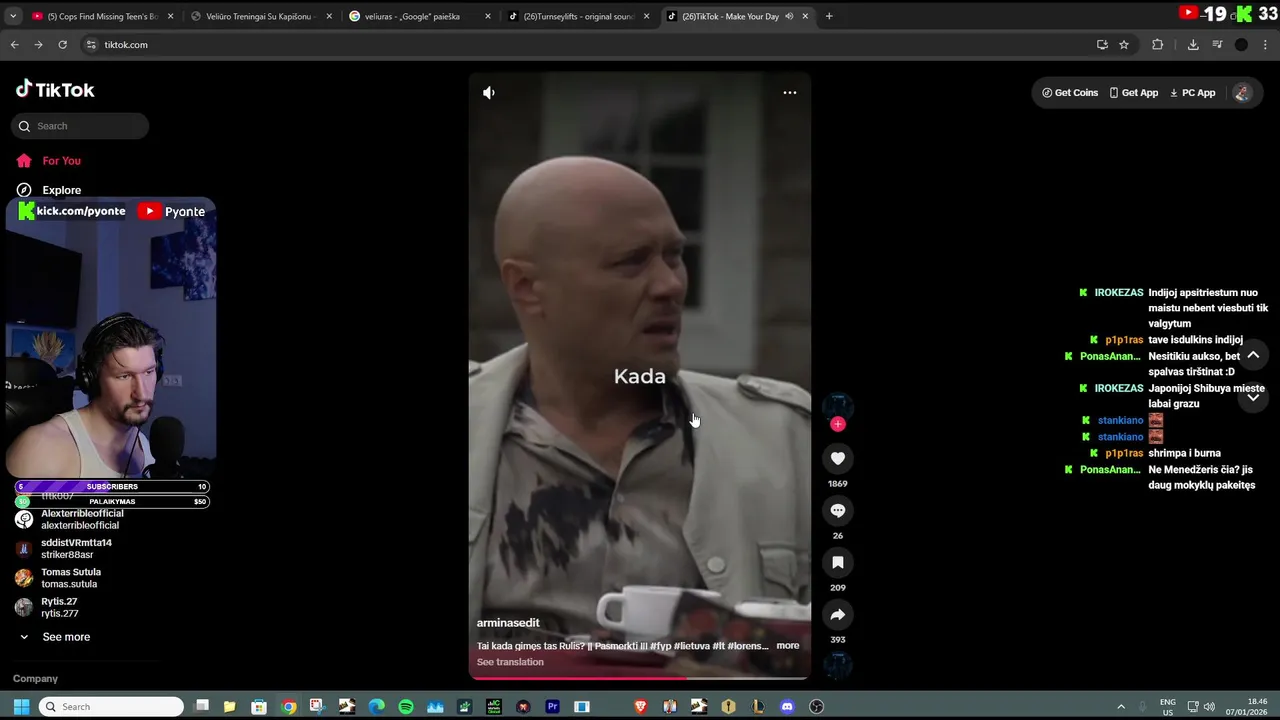Open the media control icon in toolbar
The height and width of the screenshot is (720, 1280).
1217,45
